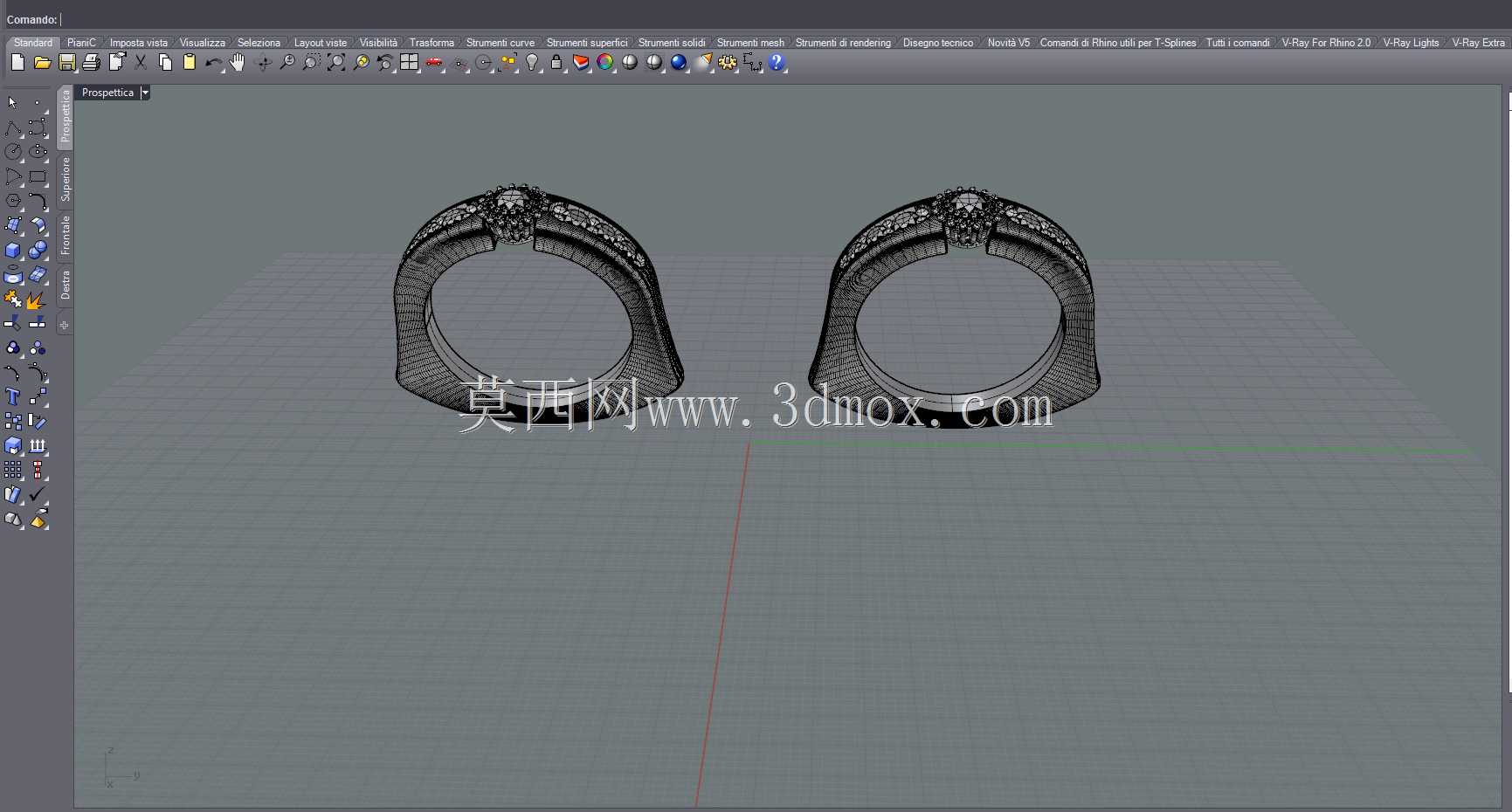Select the Zoom Window tool
1512x812 pixels.
[311, 62]
